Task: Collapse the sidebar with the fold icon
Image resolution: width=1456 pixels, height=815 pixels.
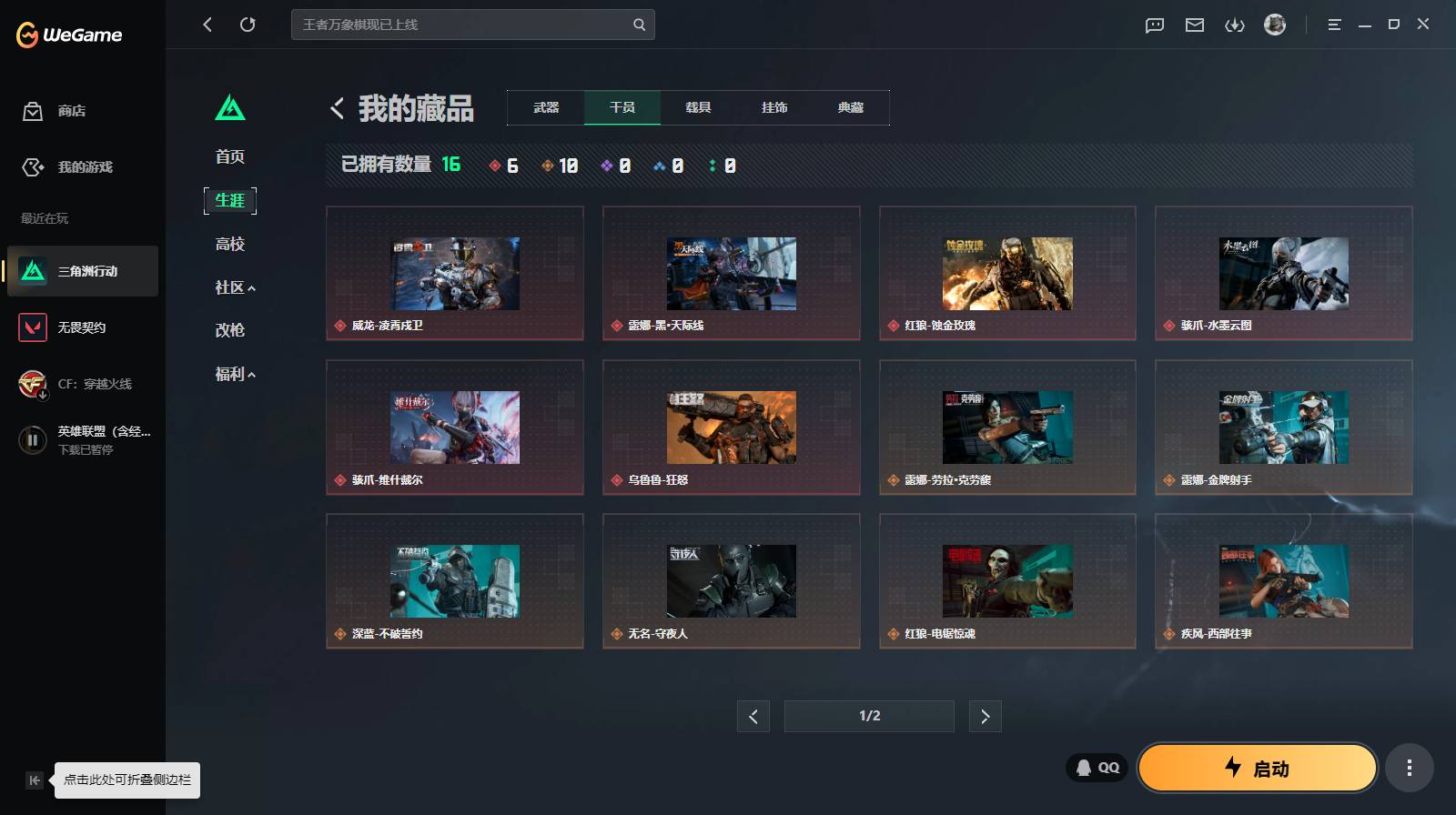Action: click(34, 780)
